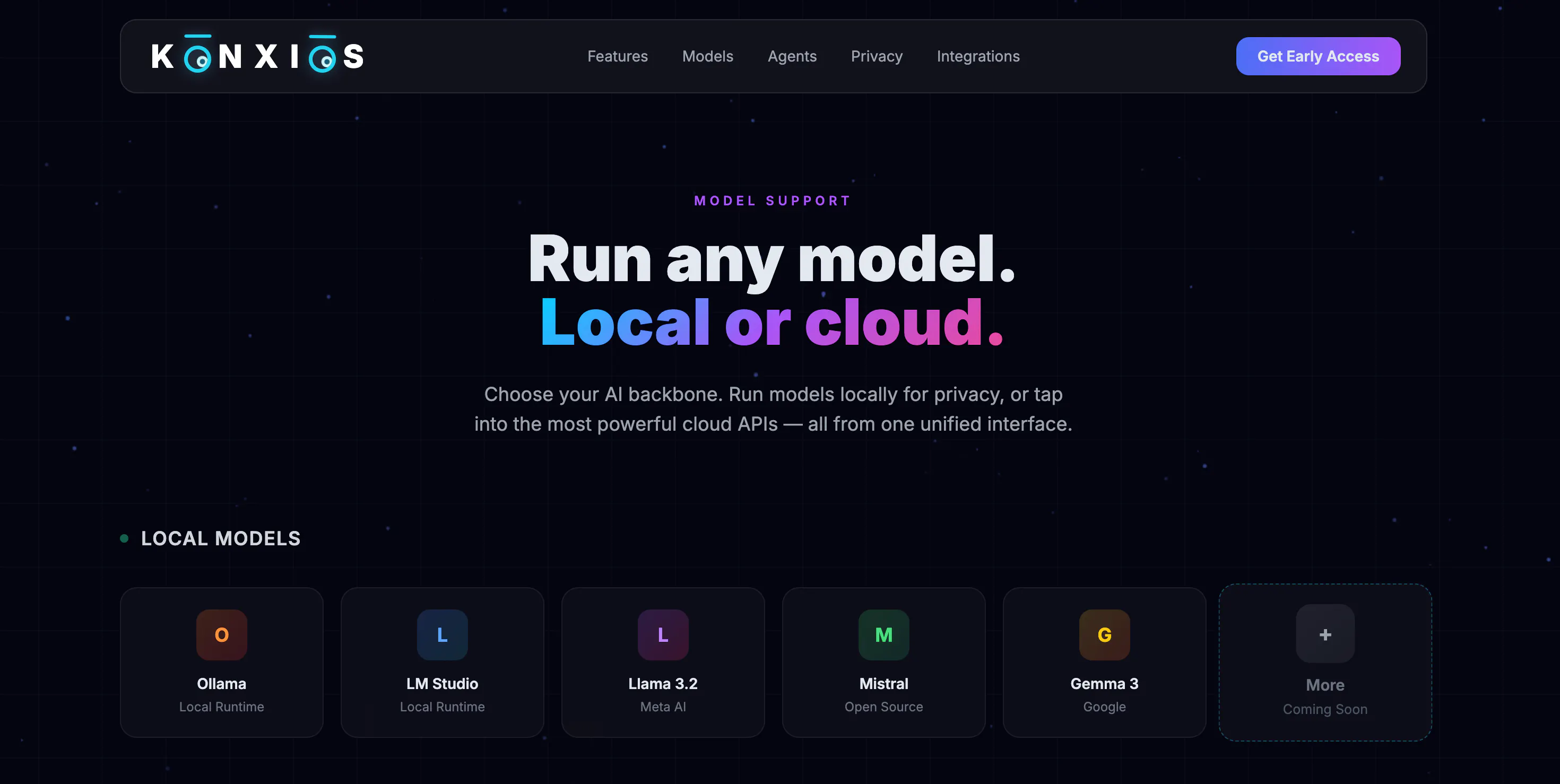Screen dimensions: 1560x784
Task: Click the purple L Llama 3.2 icon
Action: click(x=663, y=634)
